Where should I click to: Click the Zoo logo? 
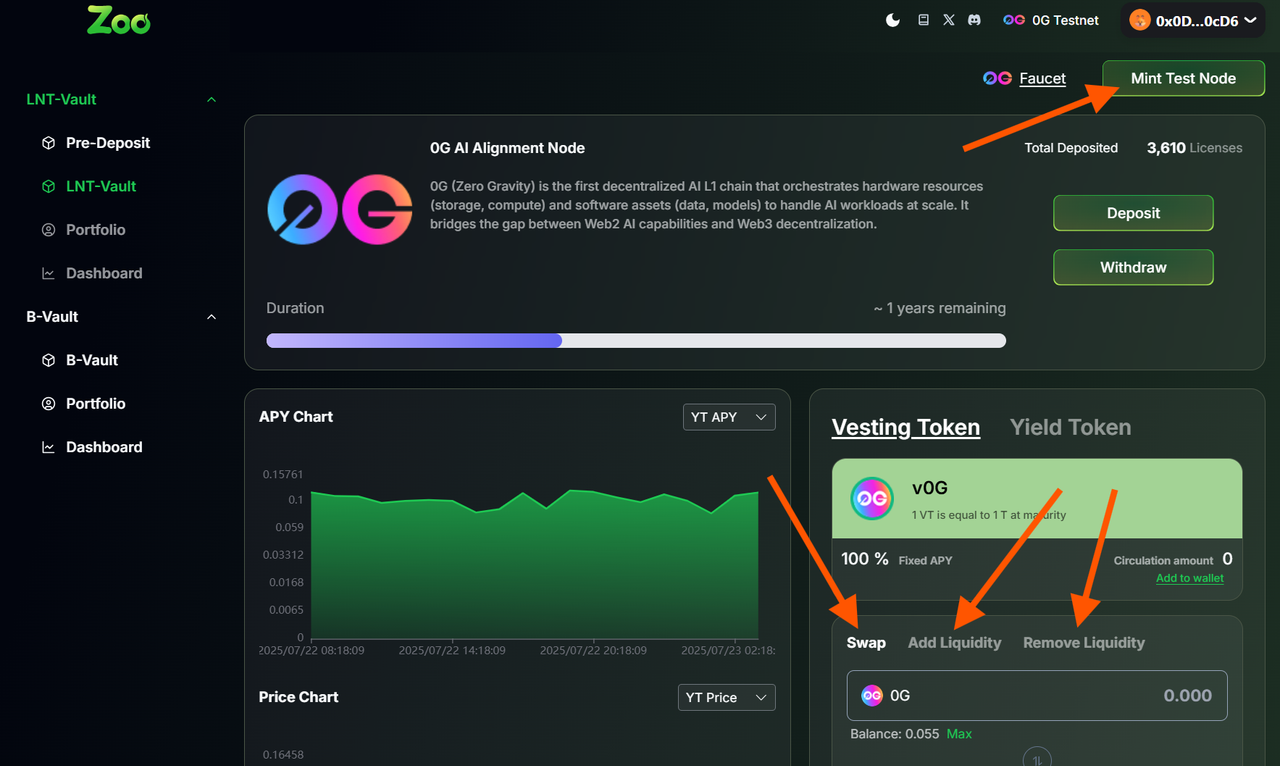tap(118, 20)
